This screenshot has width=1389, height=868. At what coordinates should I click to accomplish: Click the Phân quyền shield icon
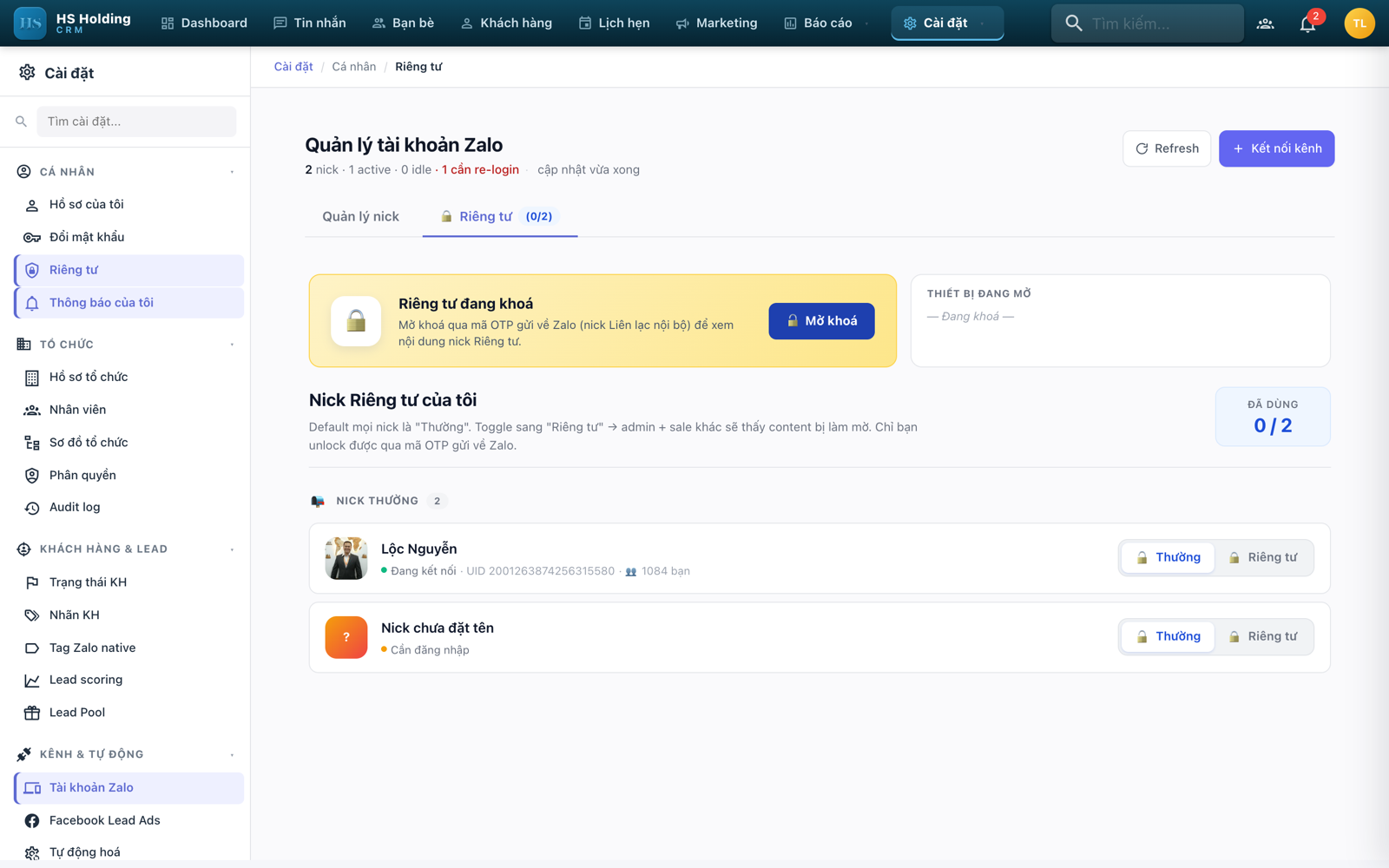coord(32,476)
